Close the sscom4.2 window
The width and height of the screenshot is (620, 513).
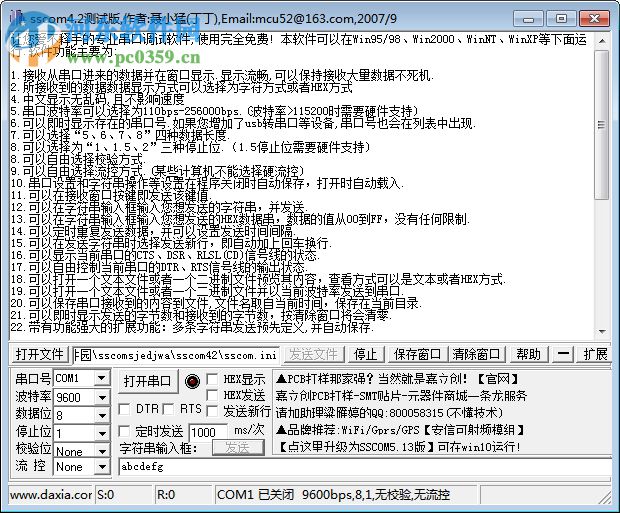[594, 19]
